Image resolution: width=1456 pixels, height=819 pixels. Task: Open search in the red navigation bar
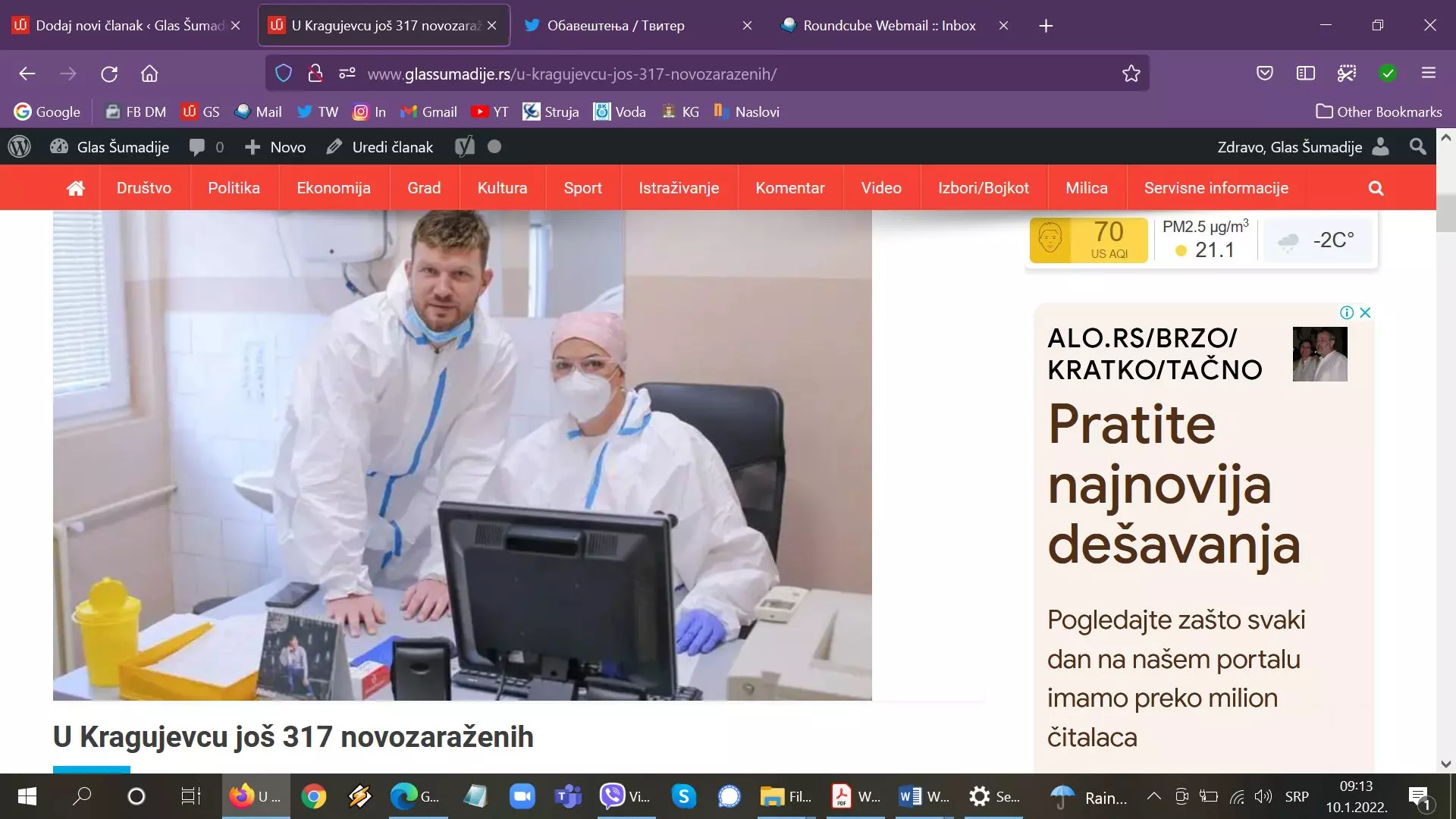[x=1376, y=188]
